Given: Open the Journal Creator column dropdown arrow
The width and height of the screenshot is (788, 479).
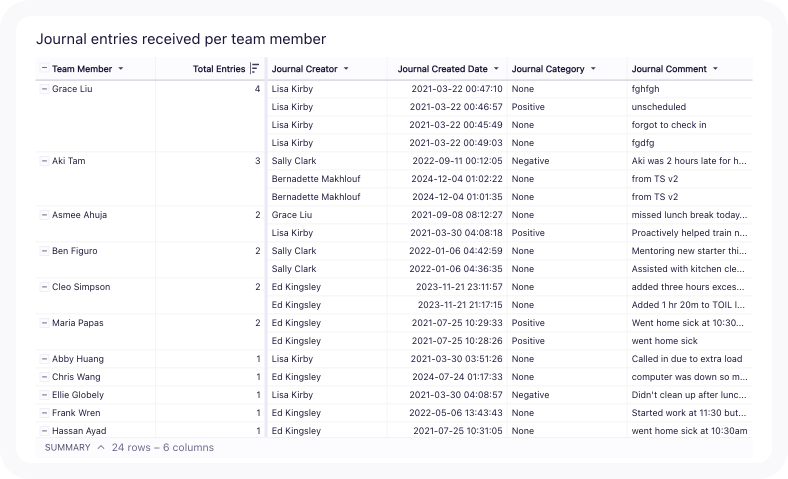Looking at the screenshot, I should click(x=347, y=69).
